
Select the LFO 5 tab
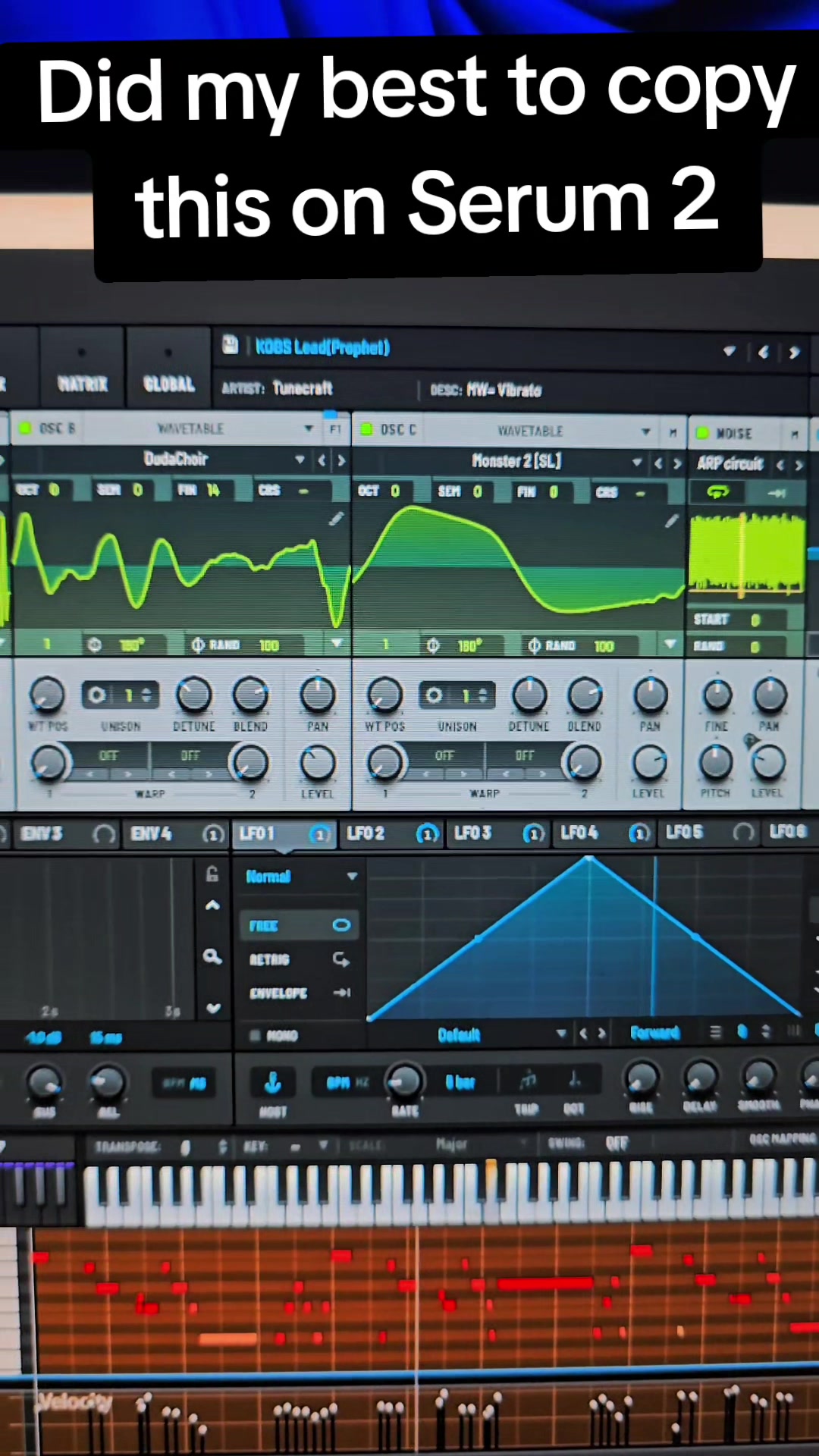click(x=684, y=832)
